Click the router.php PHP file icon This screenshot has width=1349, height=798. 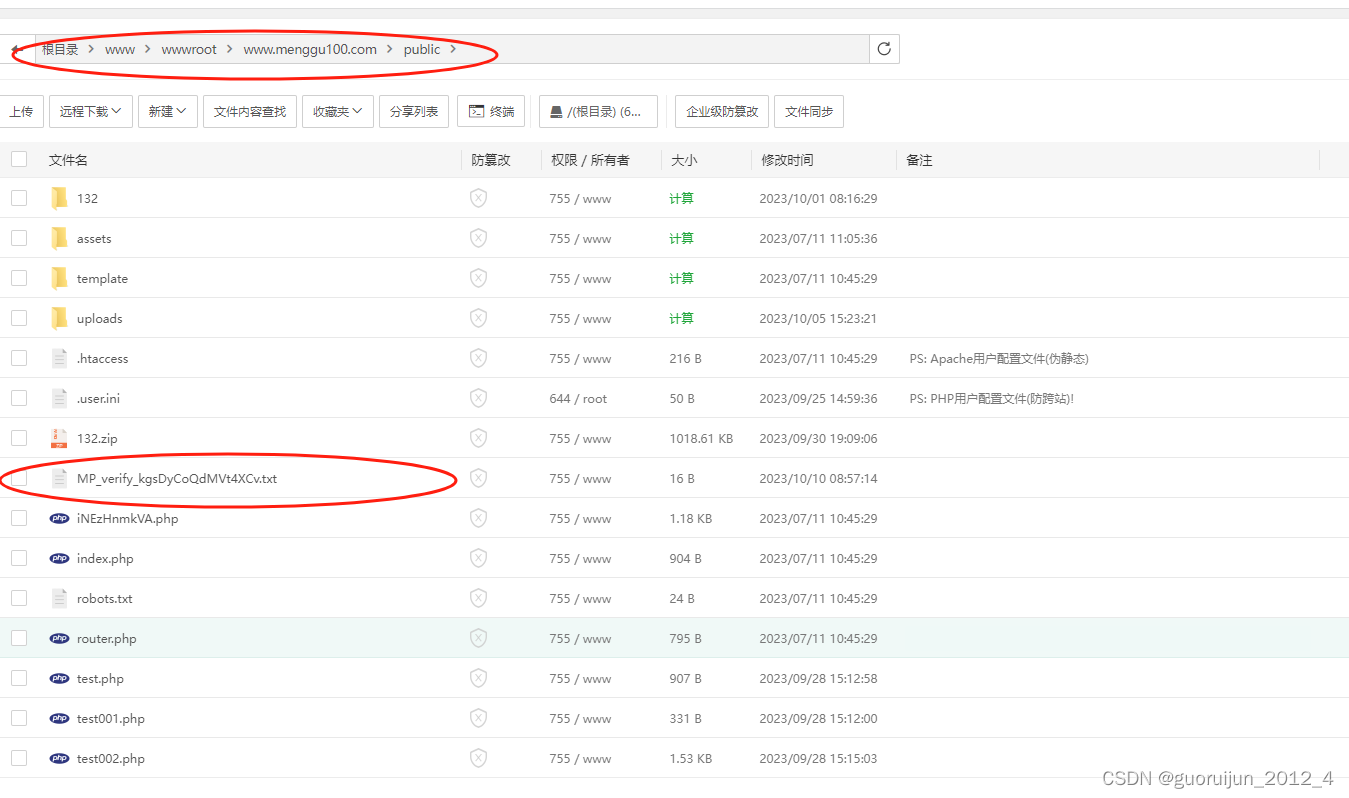(x=60, y=638)
